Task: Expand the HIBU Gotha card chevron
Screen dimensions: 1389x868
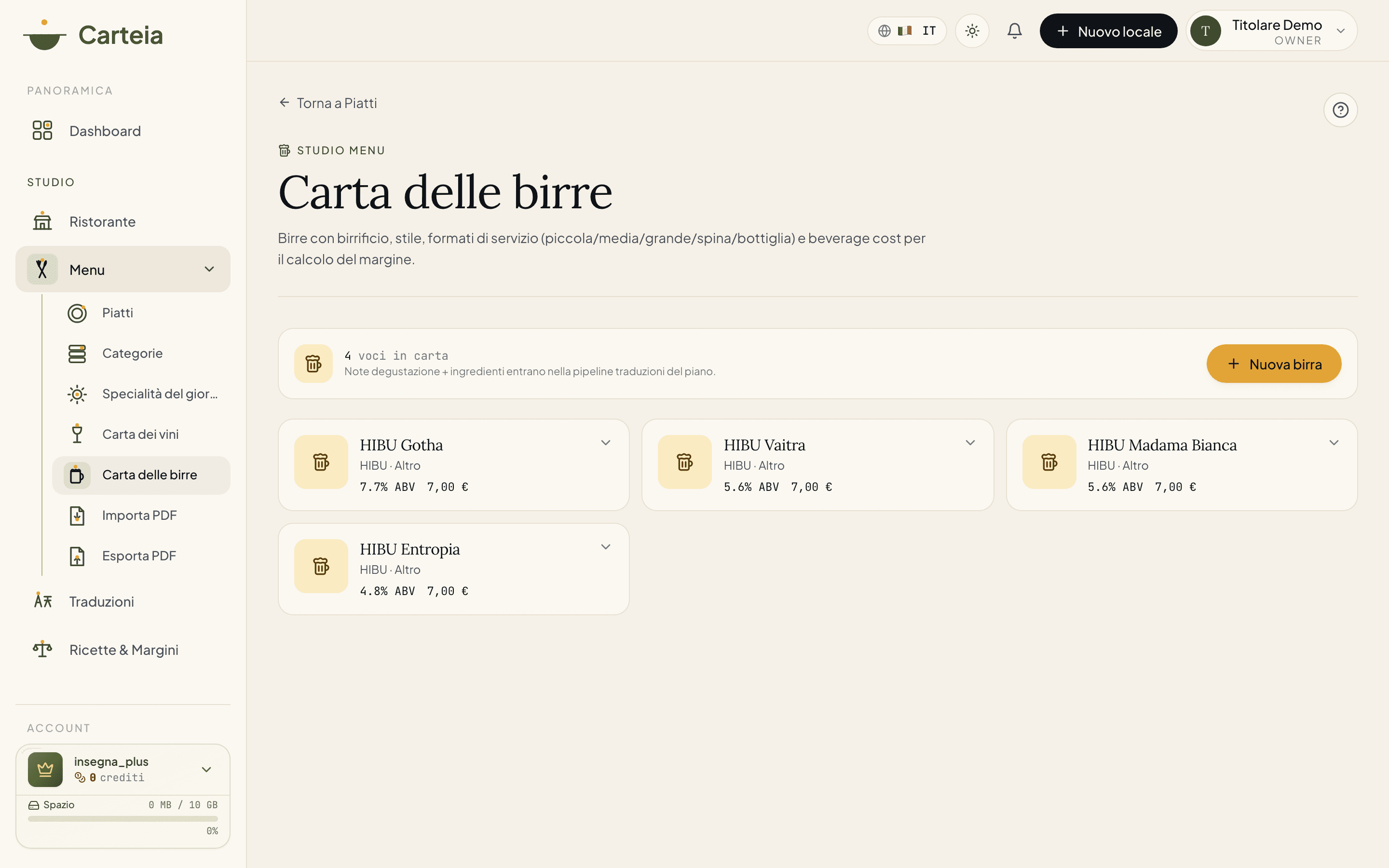Action: [x=606, y=443]
